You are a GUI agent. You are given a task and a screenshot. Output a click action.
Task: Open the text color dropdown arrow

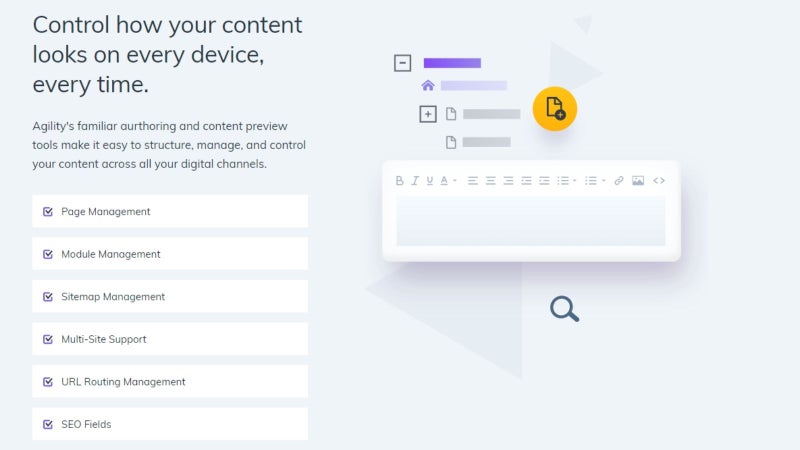455,181
